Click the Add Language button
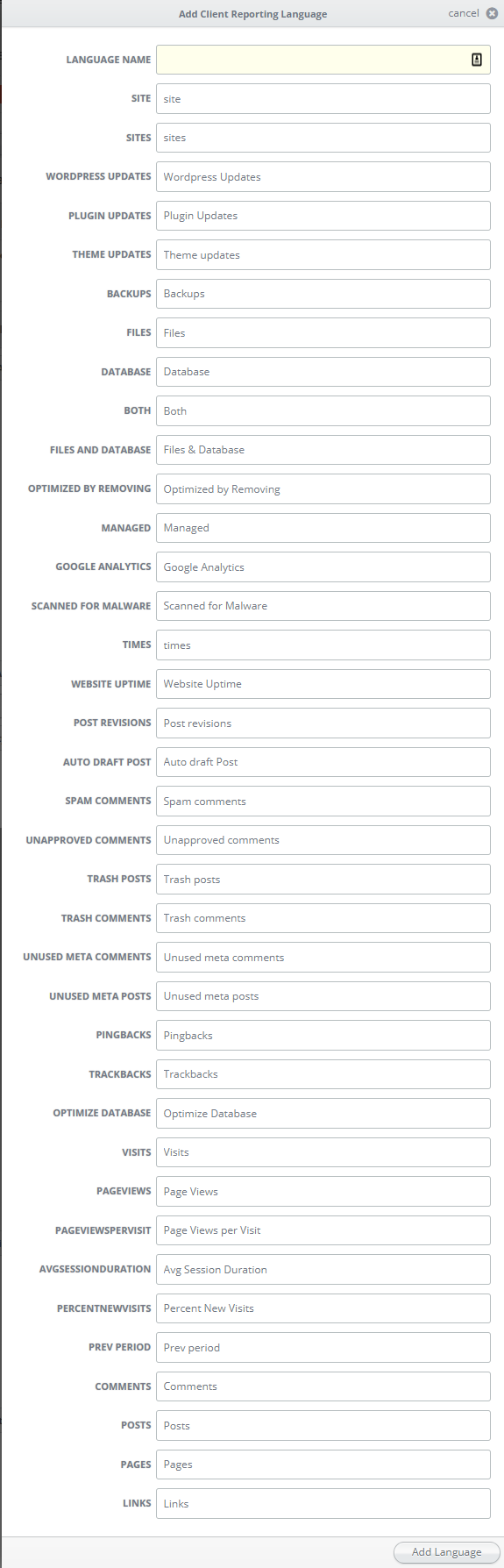 click(x=446, y=1551)
